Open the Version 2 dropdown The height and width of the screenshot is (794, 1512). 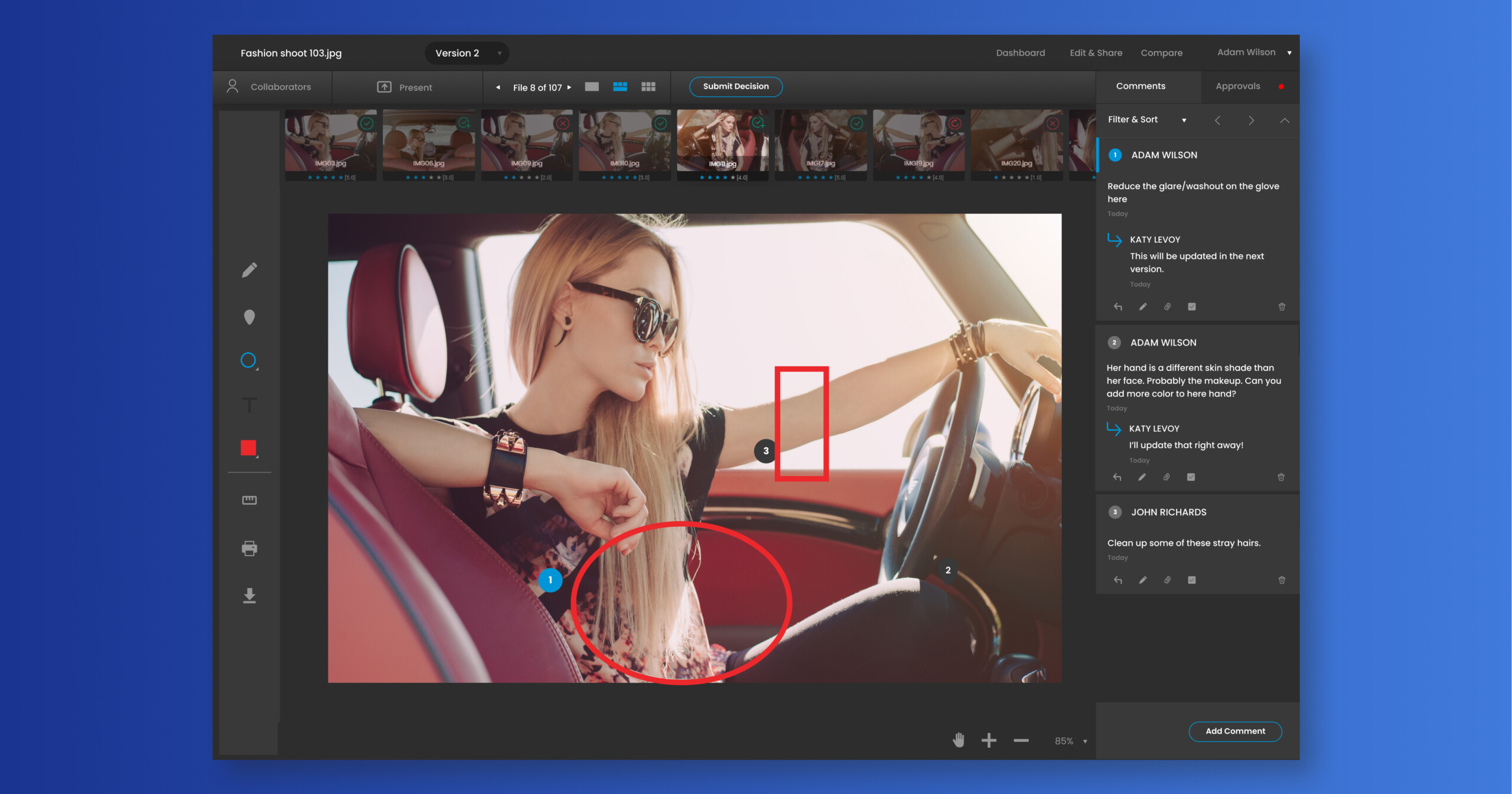467,53
